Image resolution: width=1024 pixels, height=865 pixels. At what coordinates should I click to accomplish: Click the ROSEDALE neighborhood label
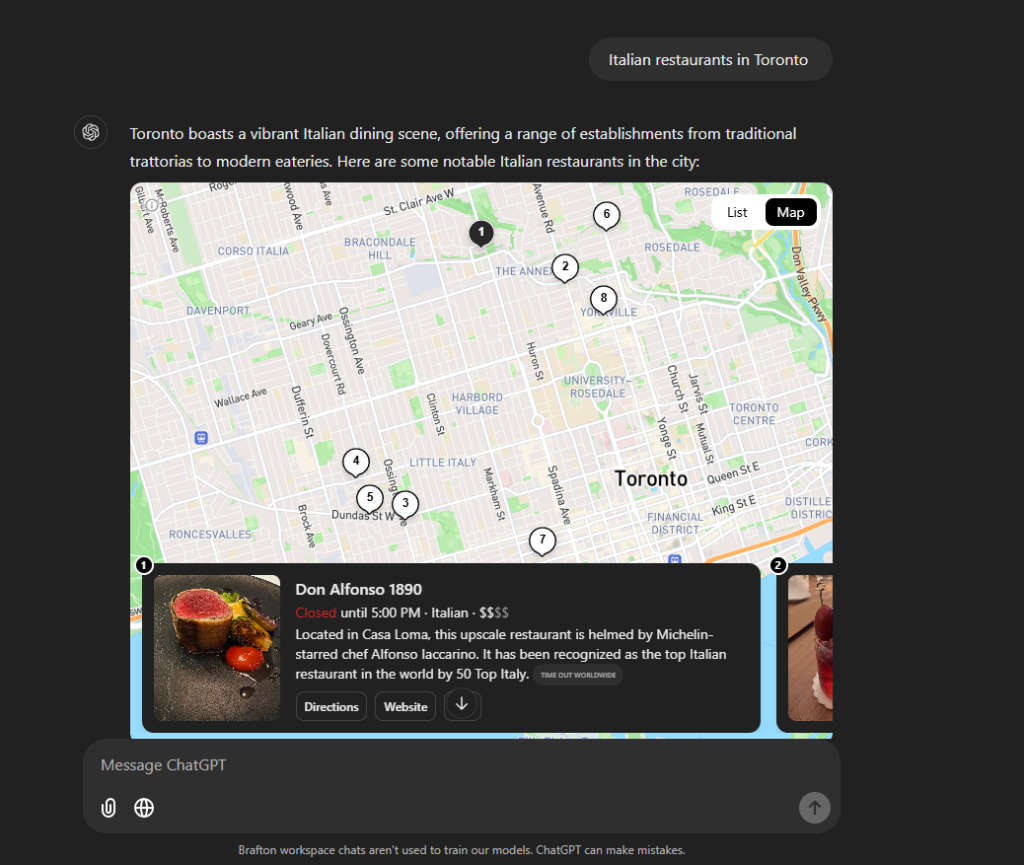(x=672, y=247)
